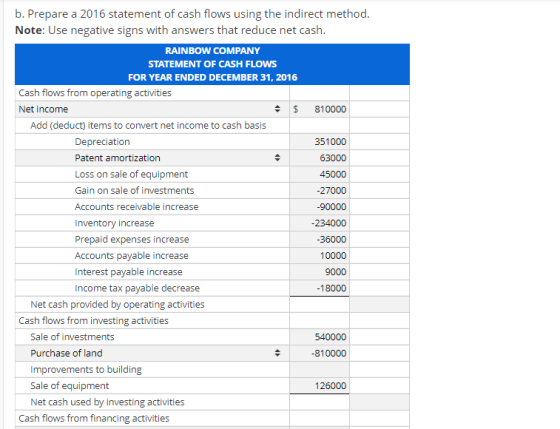Click the Net income label
The width and height of the screenshot is (560, 429).
point(43,109)
